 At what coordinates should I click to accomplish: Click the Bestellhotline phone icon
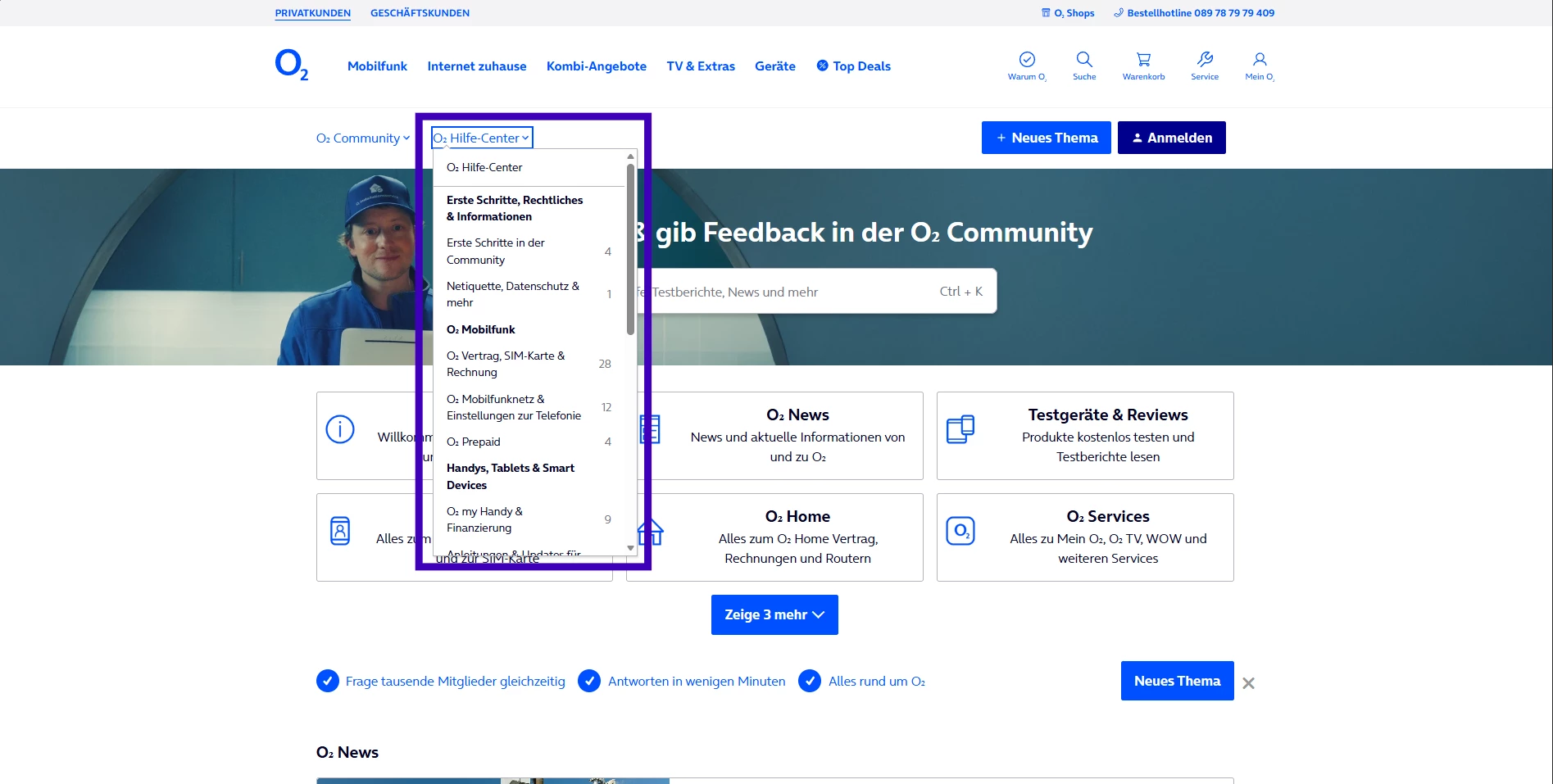click(1119, 12)
